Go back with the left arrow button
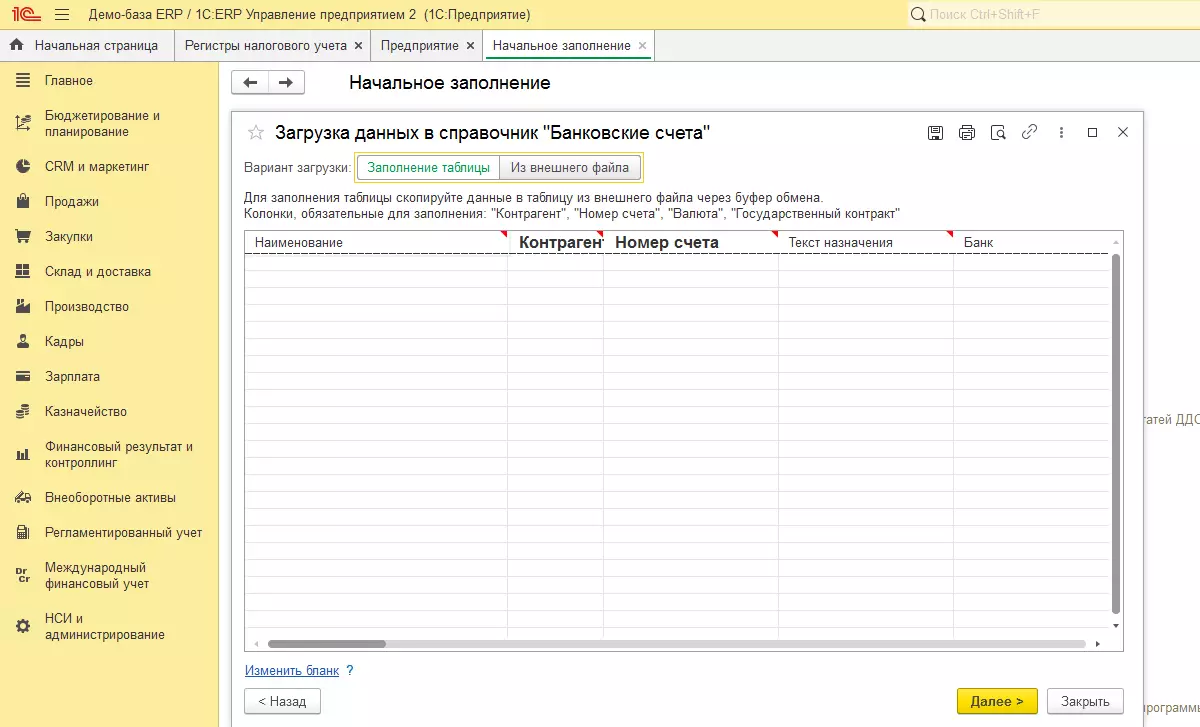This screenshot has width=1200, height=727. [x=250, y=83]
